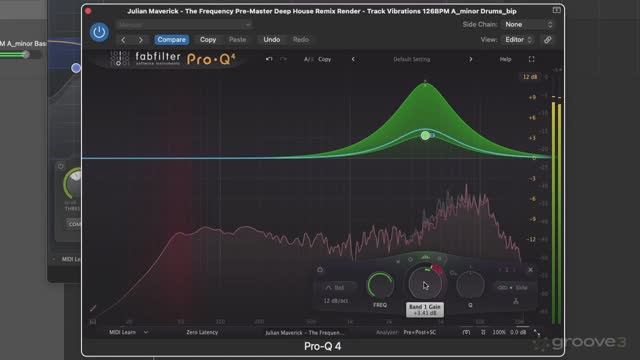Viewport: 640px width, 360px height.
Task: Click the Paste button in plug-in header
Action: click(x=238, y=40)
